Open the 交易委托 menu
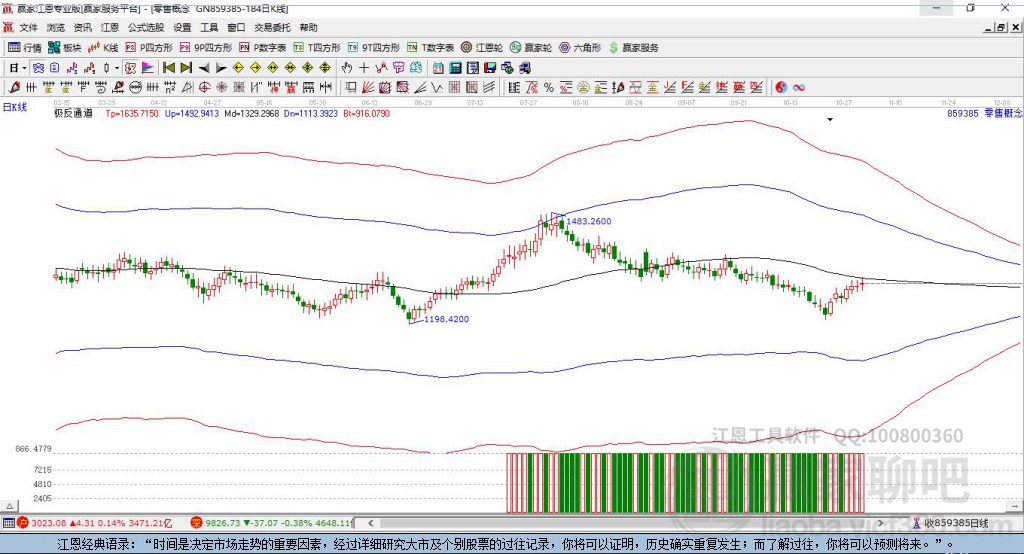The image size is (1024, 554). pos(271,28)
